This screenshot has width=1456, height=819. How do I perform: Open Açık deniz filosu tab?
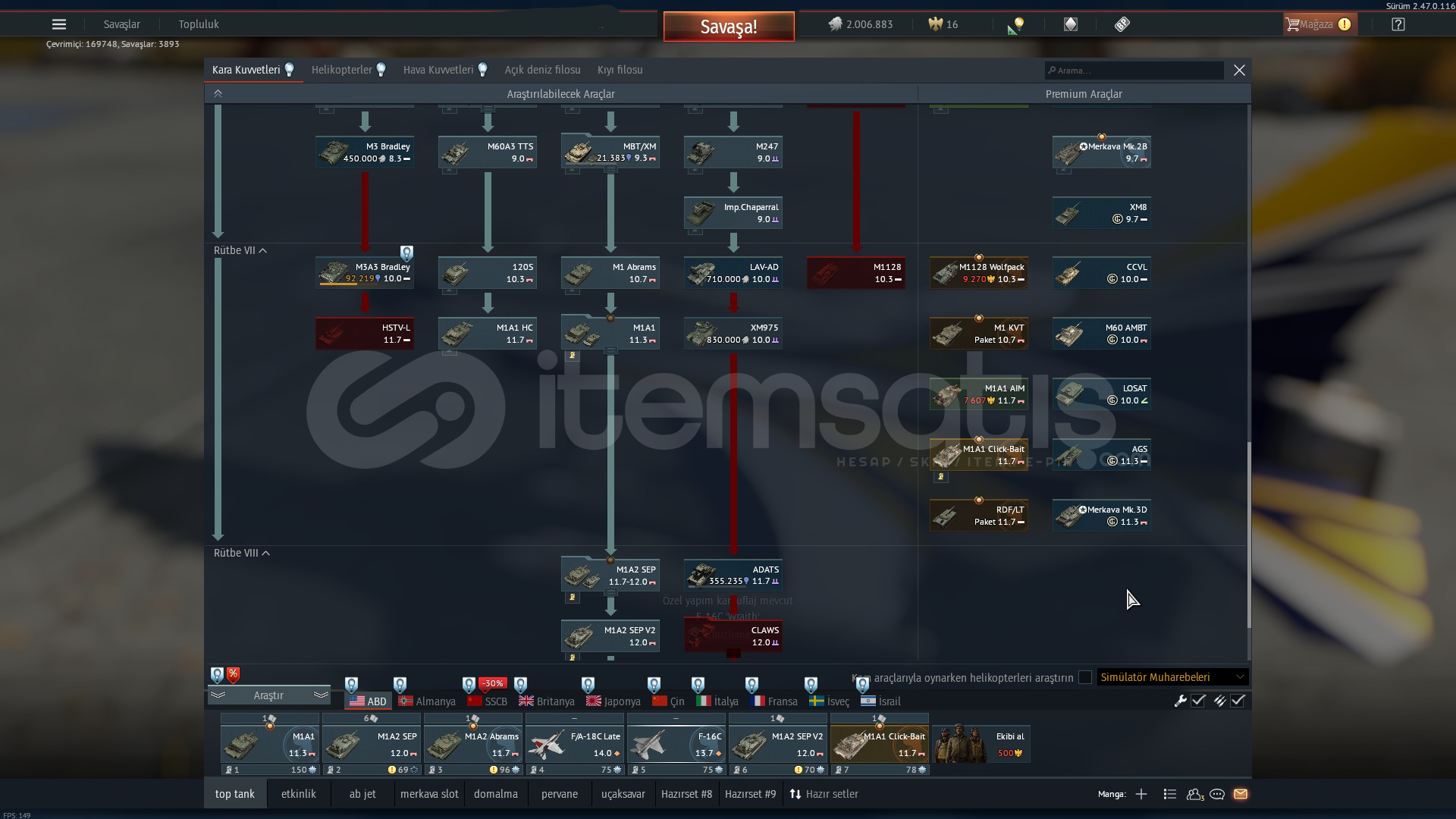pyautogui.click(x=543, y=70)
